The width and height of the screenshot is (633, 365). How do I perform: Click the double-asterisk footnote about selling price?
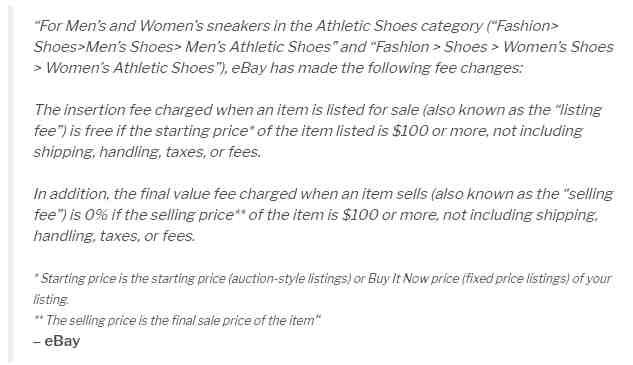[x=177, y=320]
